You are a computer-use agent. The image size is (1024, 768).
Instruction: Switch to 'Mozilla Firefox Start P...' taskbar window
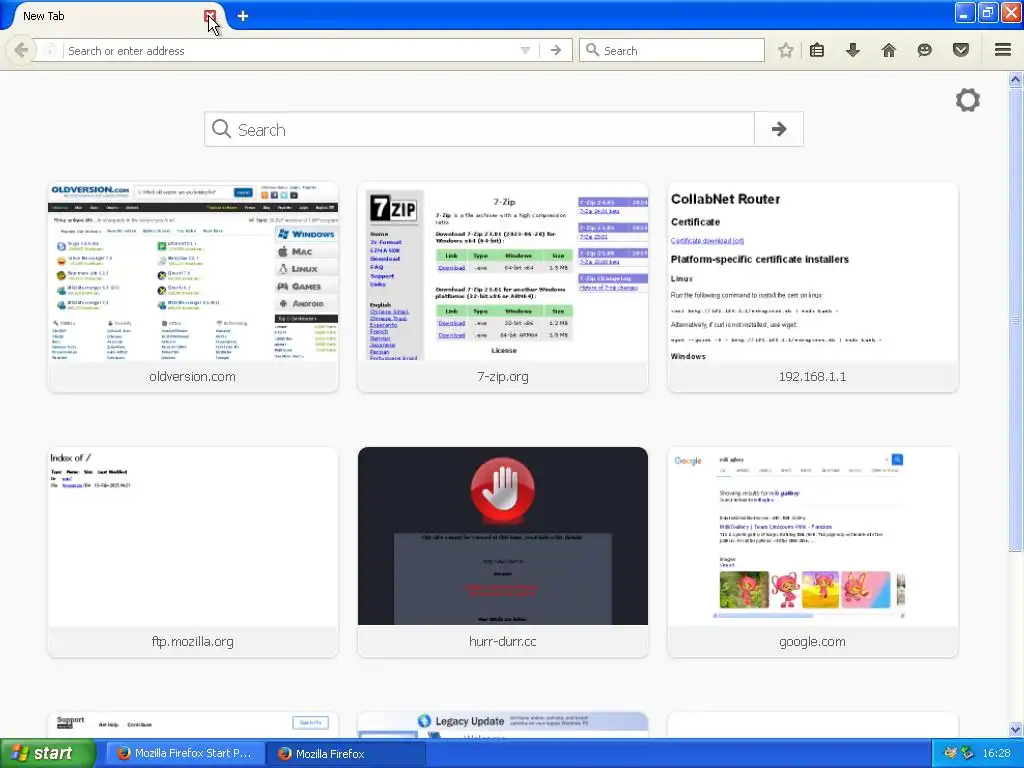[x=185, y=754]
